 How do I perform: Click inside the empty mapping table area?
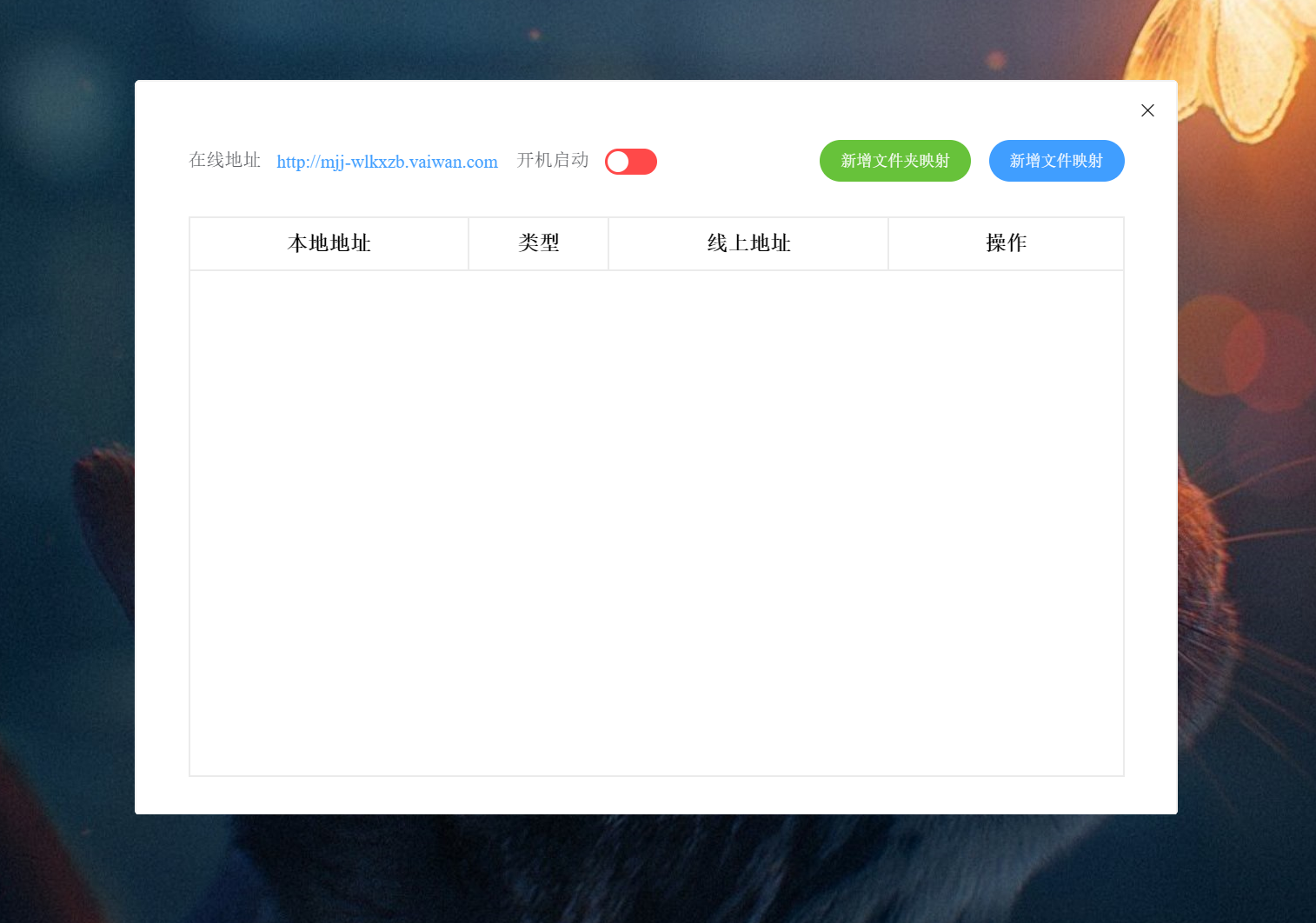tap(656, 521)
